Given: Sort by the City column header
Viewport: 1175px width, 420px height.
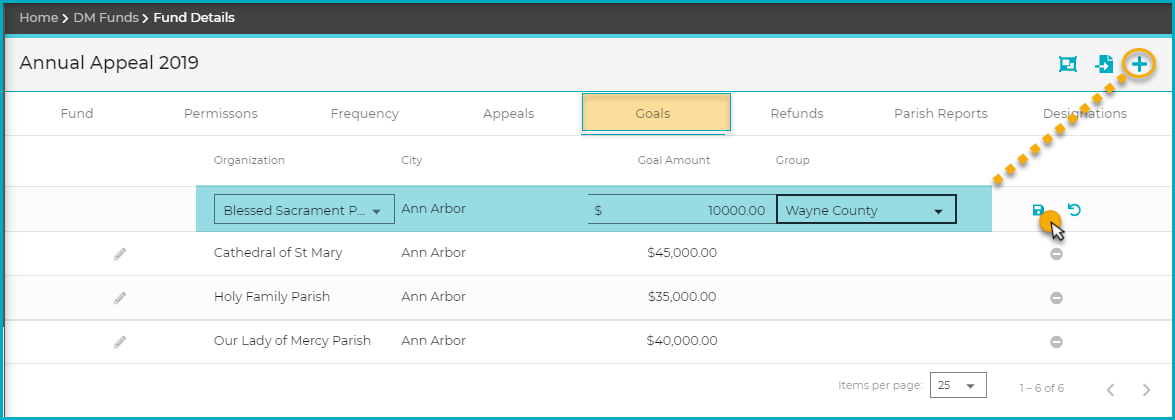Looking at the screenshot, I should (412, 160).
